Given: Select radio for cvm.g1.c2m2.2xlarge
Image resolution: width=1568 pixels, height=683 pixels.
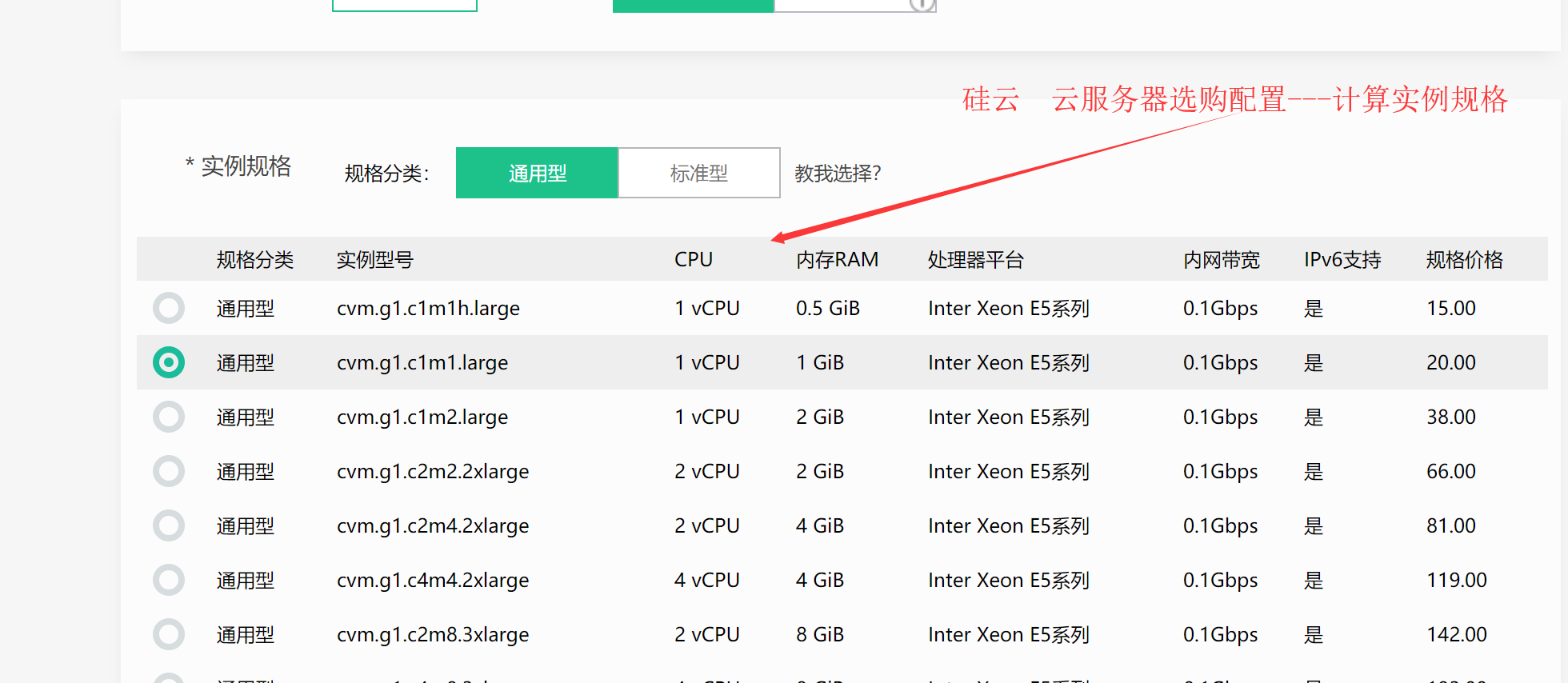Looking at the screenshot, I should click(169, 471).
